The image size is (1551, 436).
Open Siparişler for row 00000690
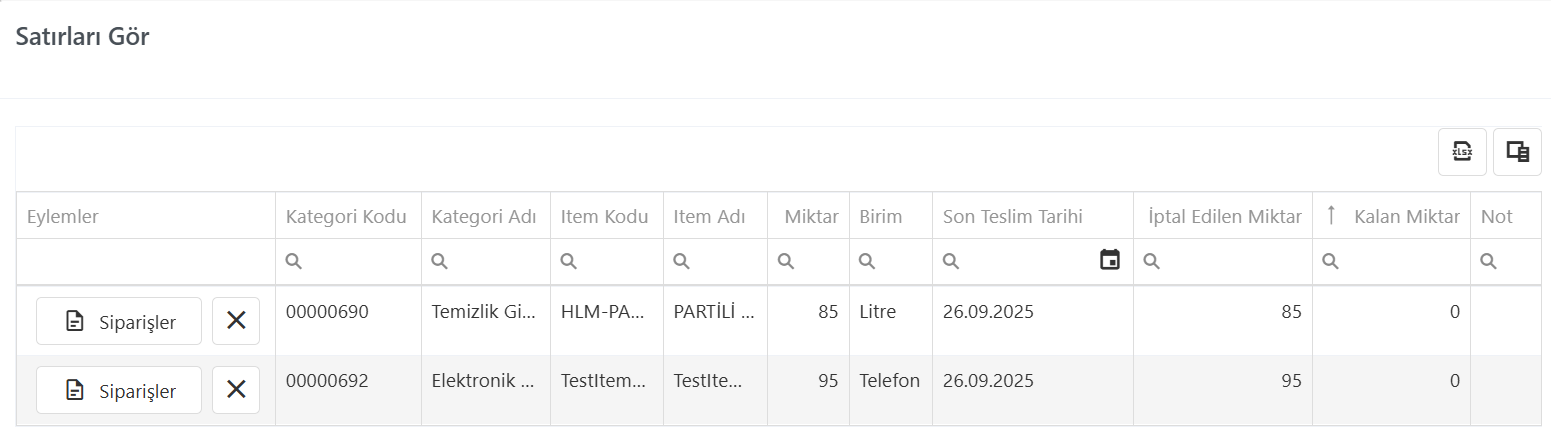coord(119,321)
